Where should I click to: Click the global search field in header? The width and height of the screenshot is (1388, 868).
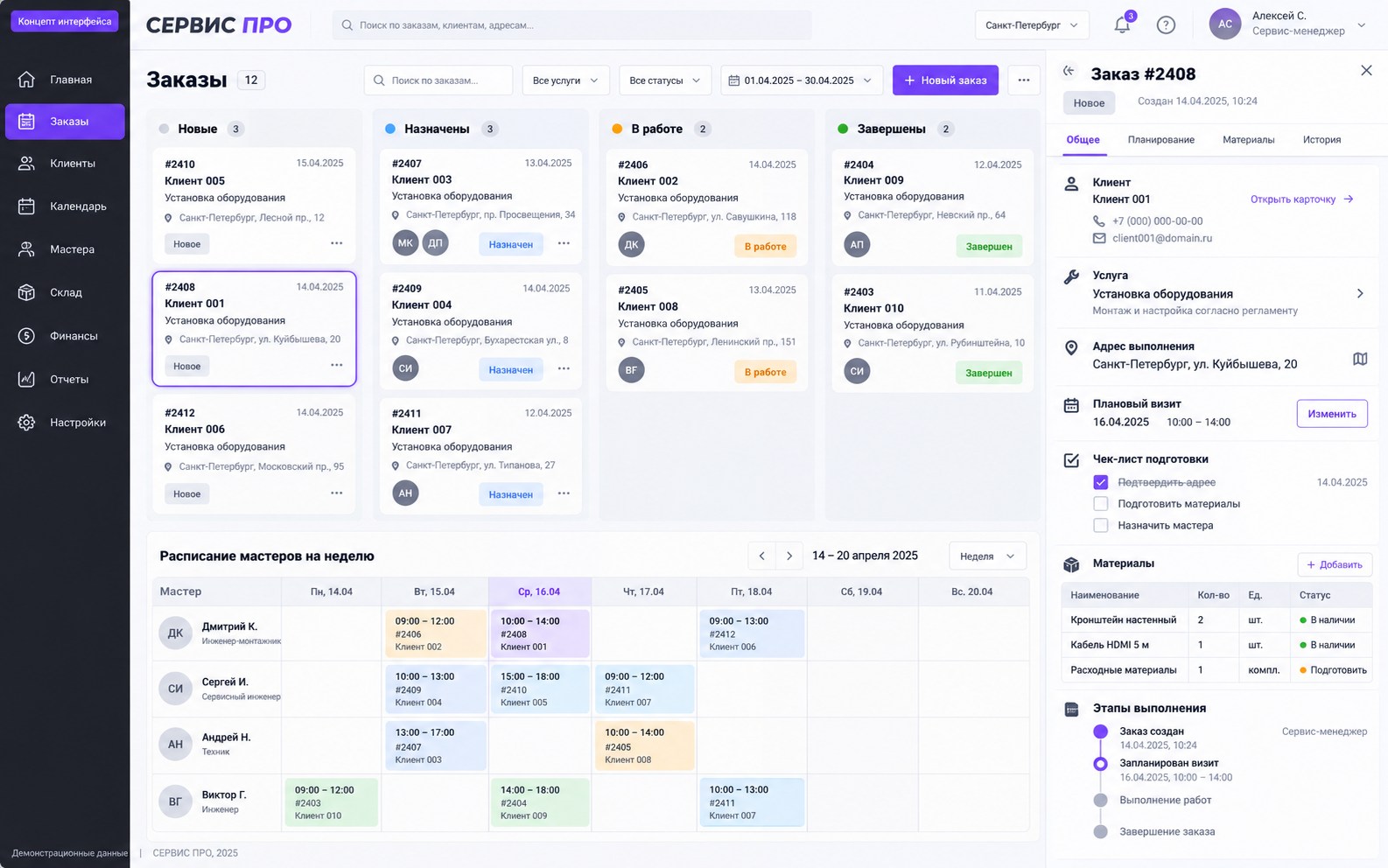[571, 25]
